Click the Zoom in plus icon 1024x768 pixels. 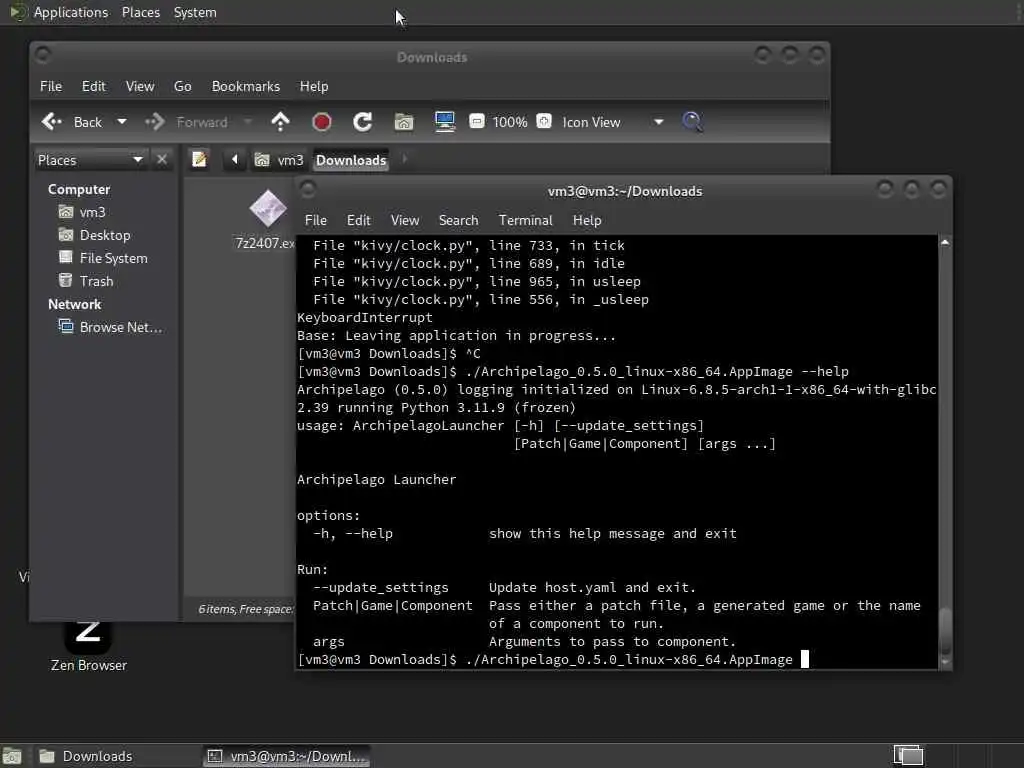click(x=544, y=121)
